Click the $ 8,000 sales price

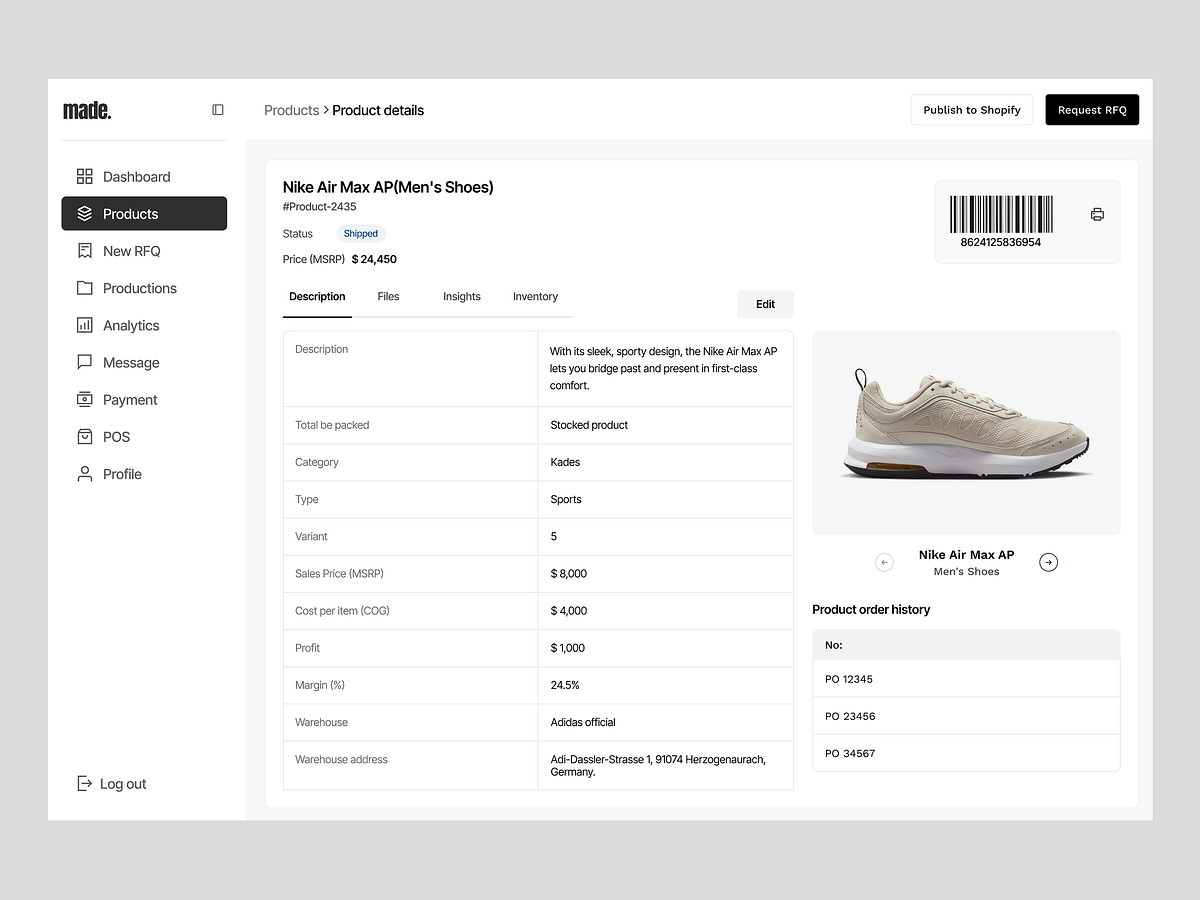tap(569, 574)
